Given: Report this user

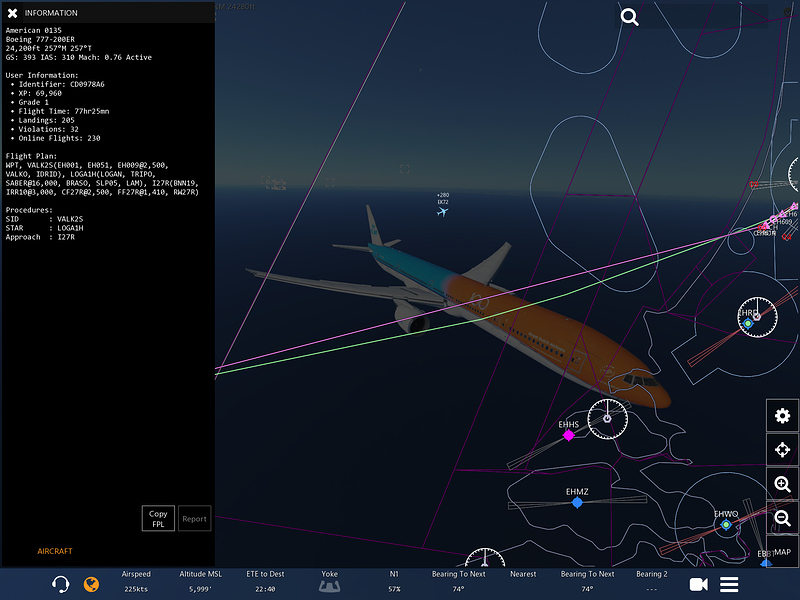Looking at the screenshot, I should 194,518.
